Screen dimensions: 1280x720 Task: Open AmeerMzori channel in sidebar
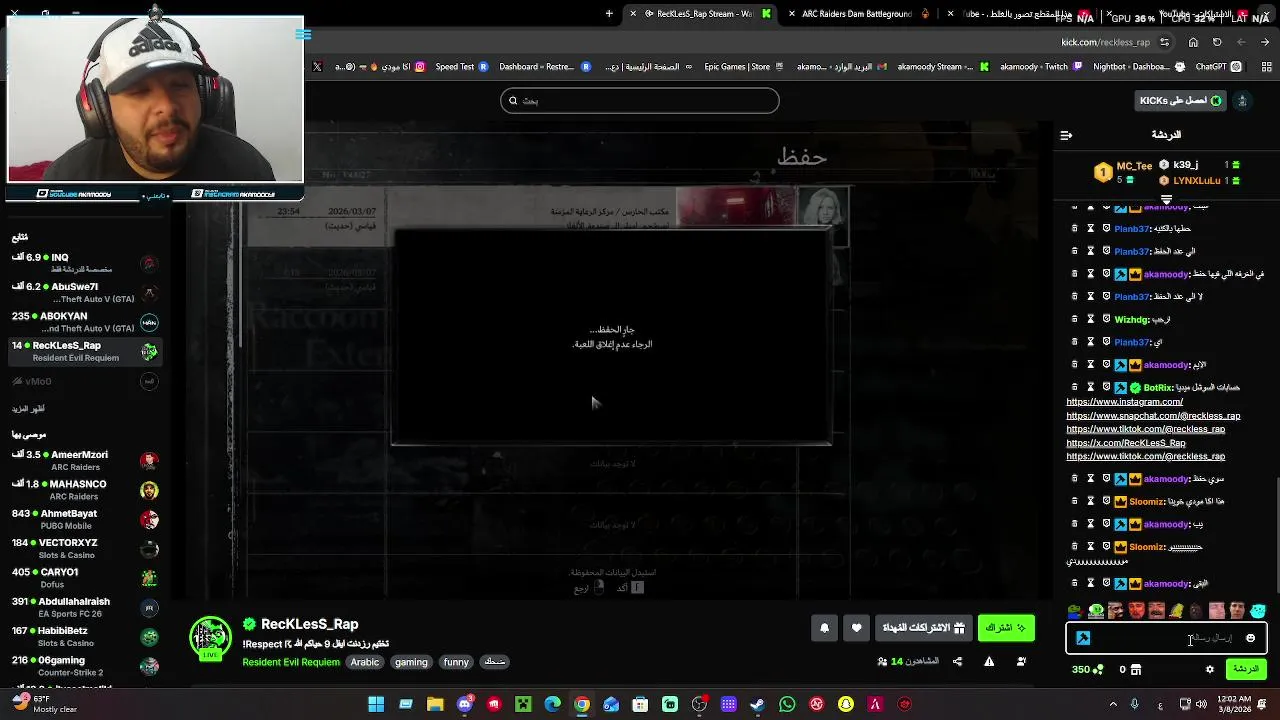(x=86, y=461)
